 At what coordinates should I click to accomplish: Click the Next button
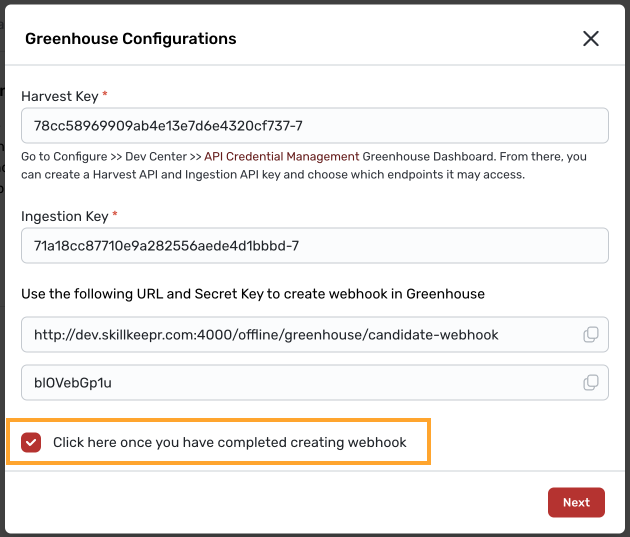[x=576, y=502]
